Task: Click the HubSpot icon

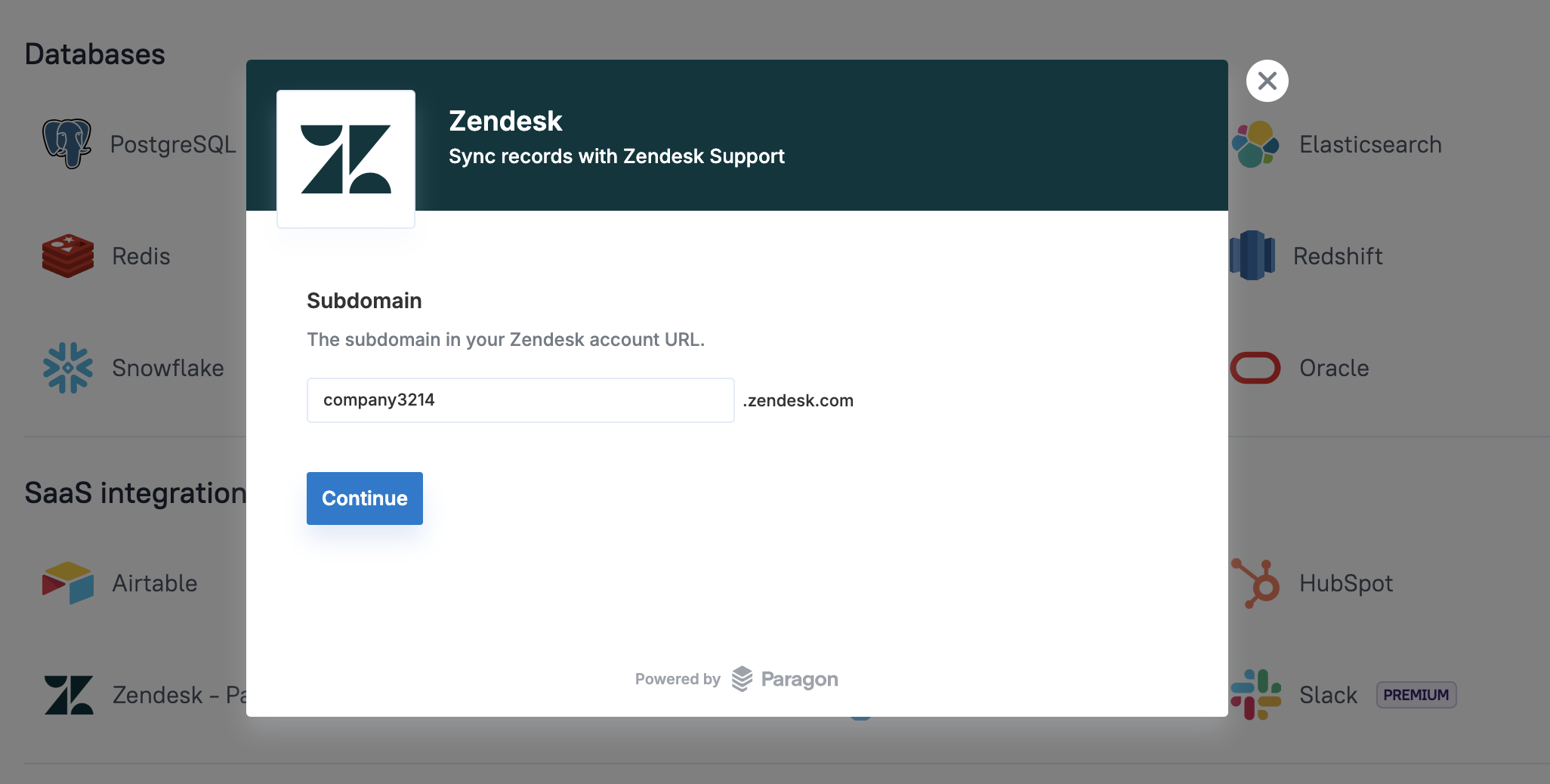Action: (1257, 583)
